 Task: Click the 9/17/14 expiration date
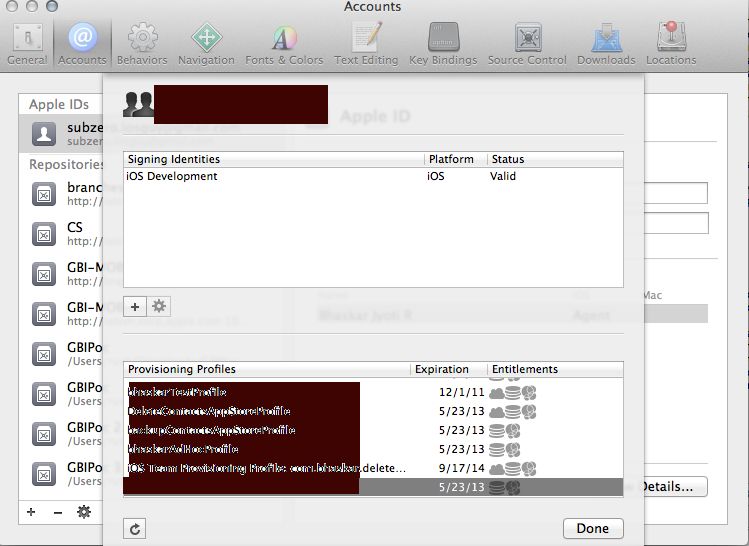tap(461, 469)
